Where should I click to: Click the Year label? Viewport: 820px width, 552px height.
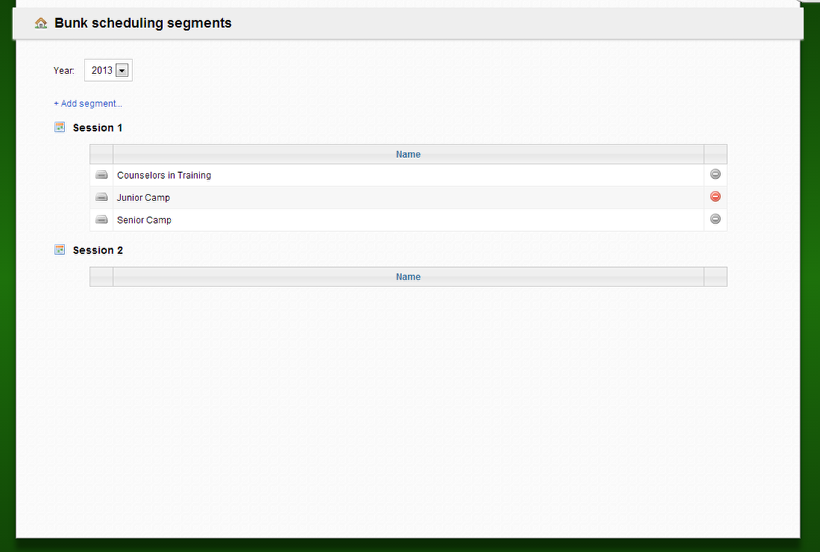click(64, 71)
